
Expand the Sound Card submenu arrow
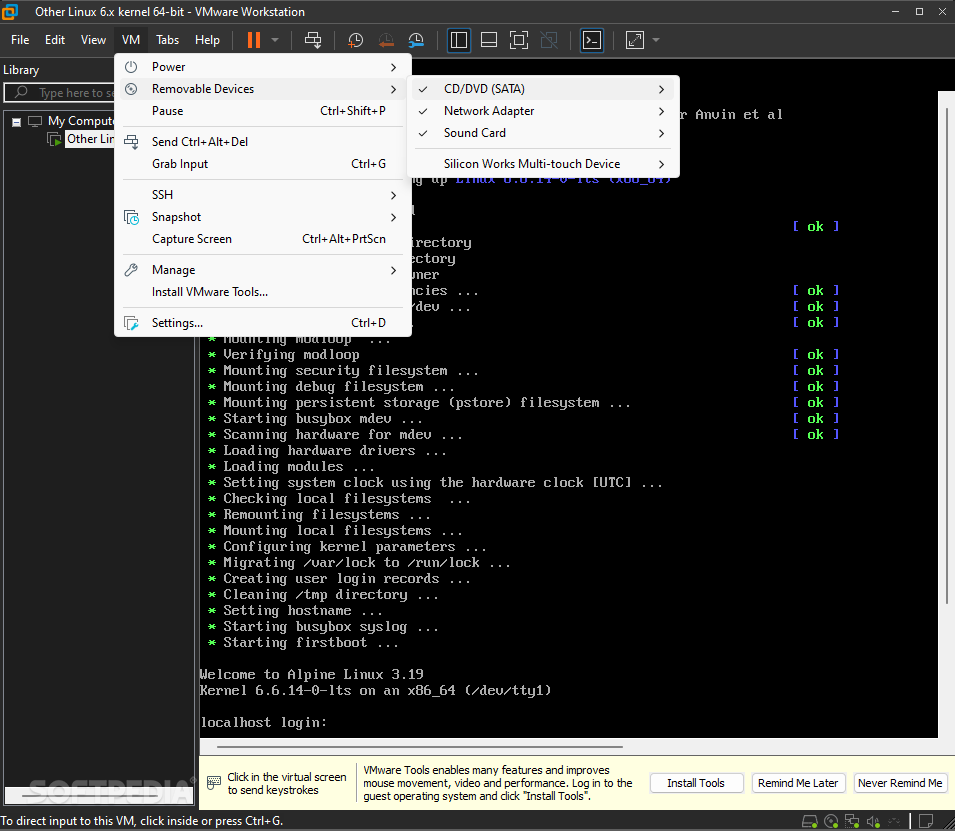661,133
